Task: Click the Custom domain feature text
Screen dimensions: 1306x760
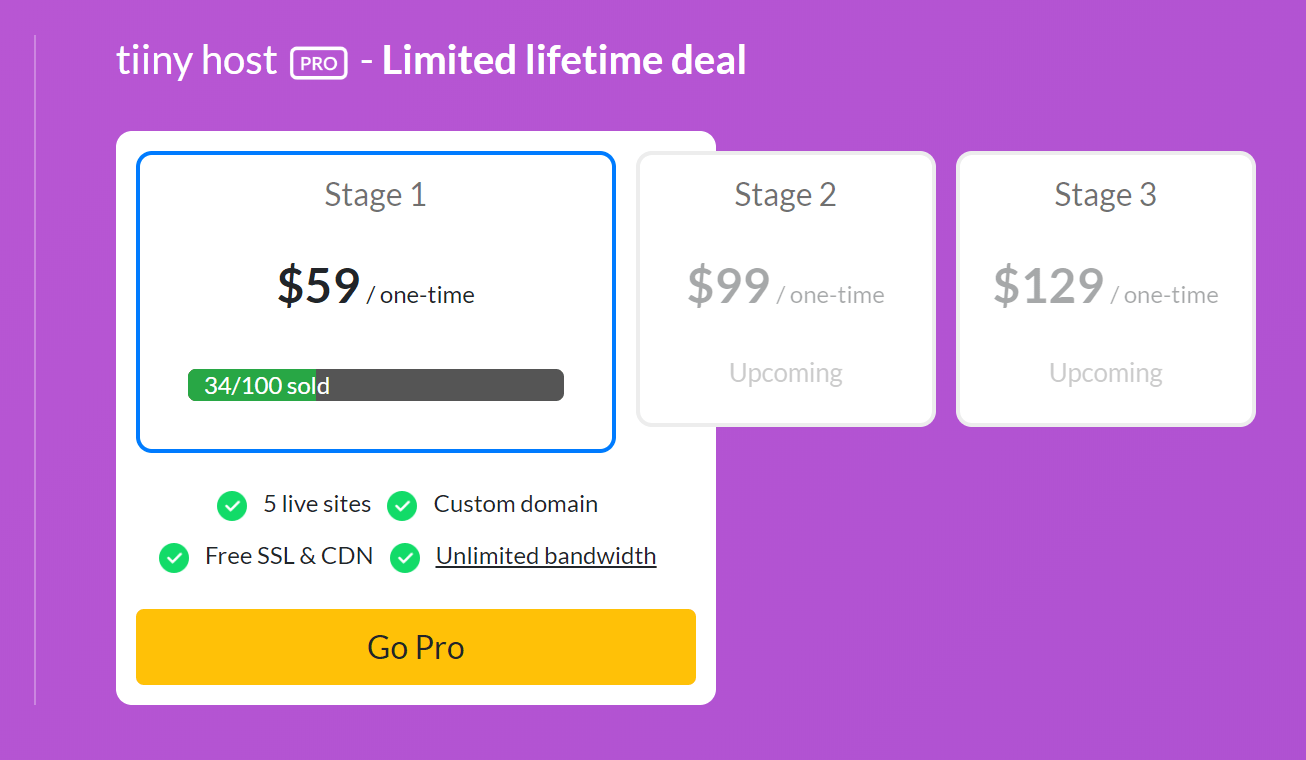Action: [515, 504]
